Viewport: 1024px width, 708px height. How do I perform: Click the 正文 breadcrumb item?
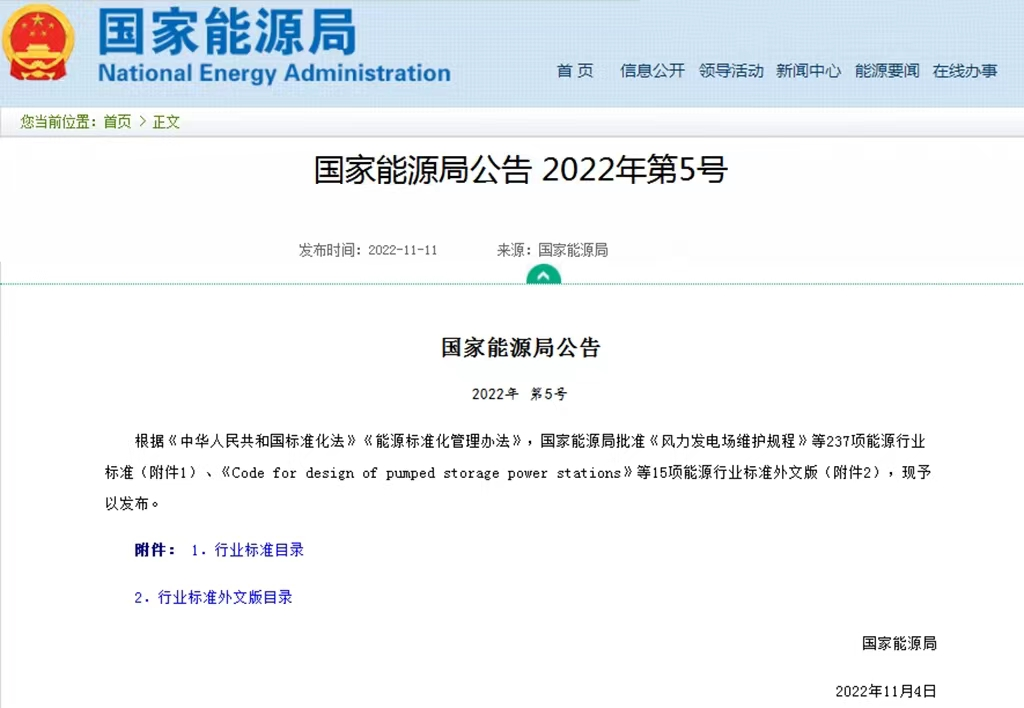[166, 121]
